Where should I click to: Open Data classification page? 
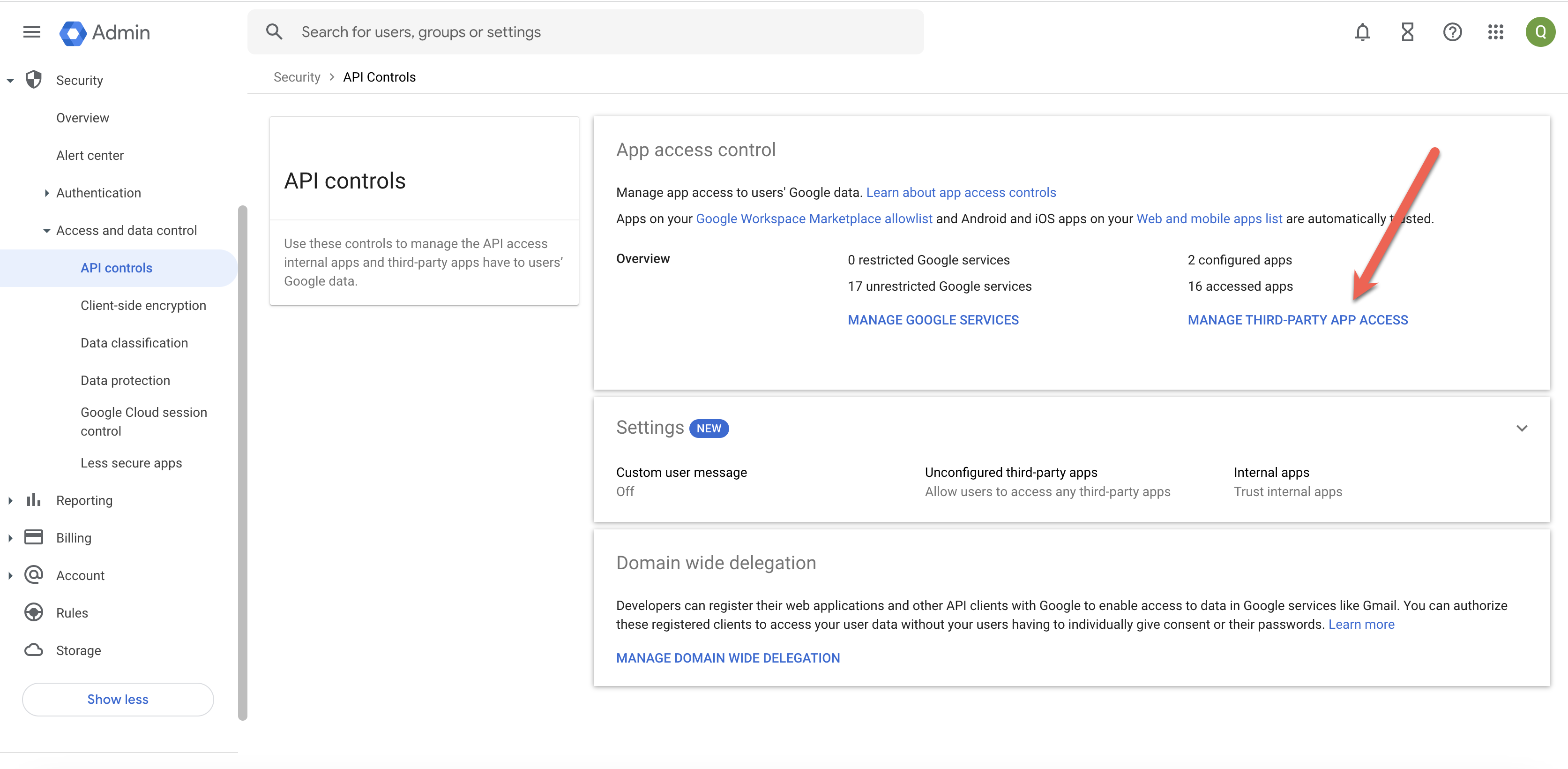134,343
